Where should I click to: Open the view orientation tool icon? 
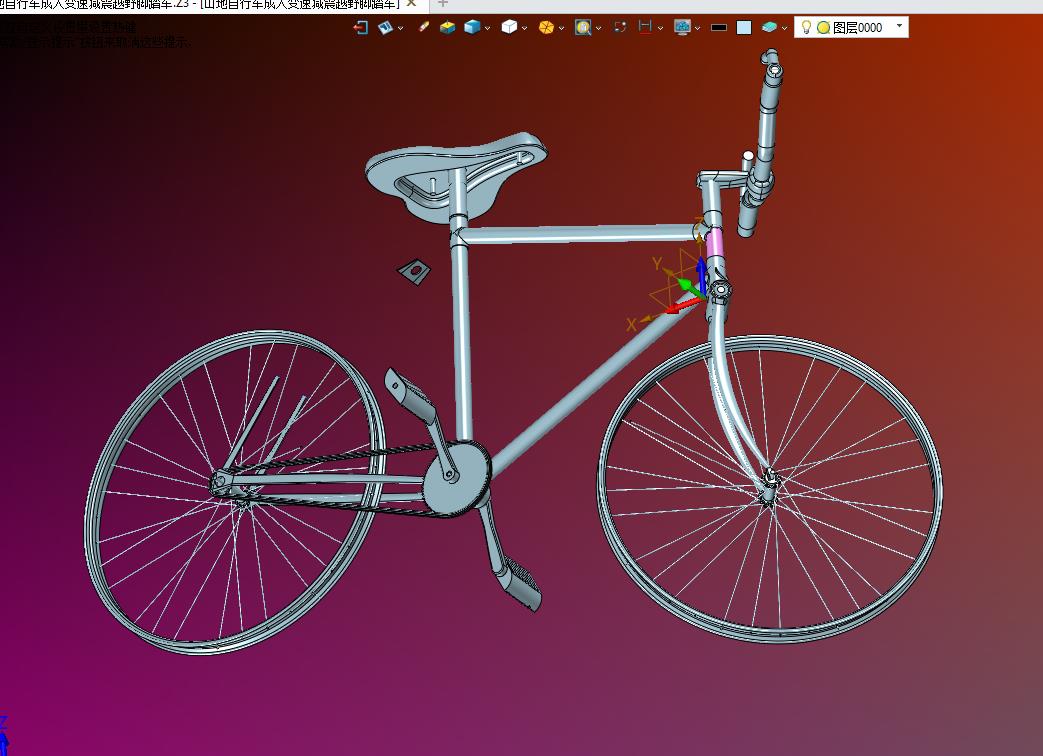click(386, 27)
